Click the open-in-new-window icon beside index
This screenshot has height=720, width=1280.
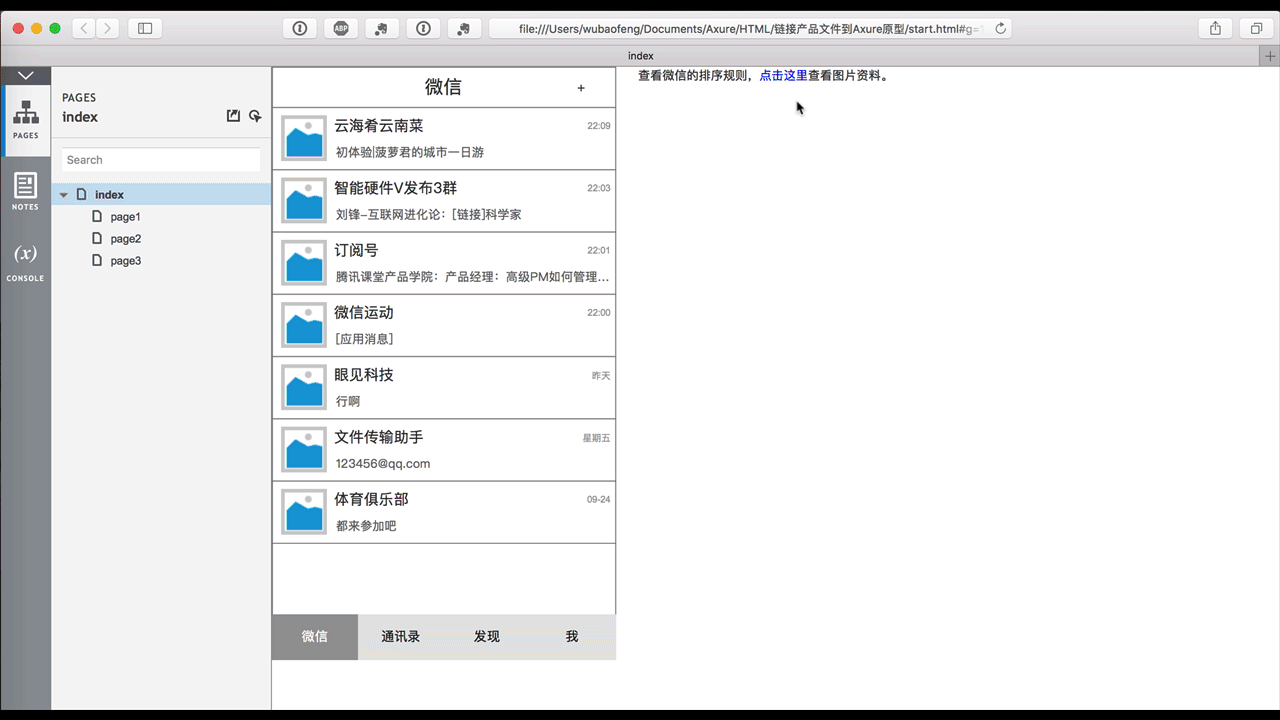pos(233,116)
